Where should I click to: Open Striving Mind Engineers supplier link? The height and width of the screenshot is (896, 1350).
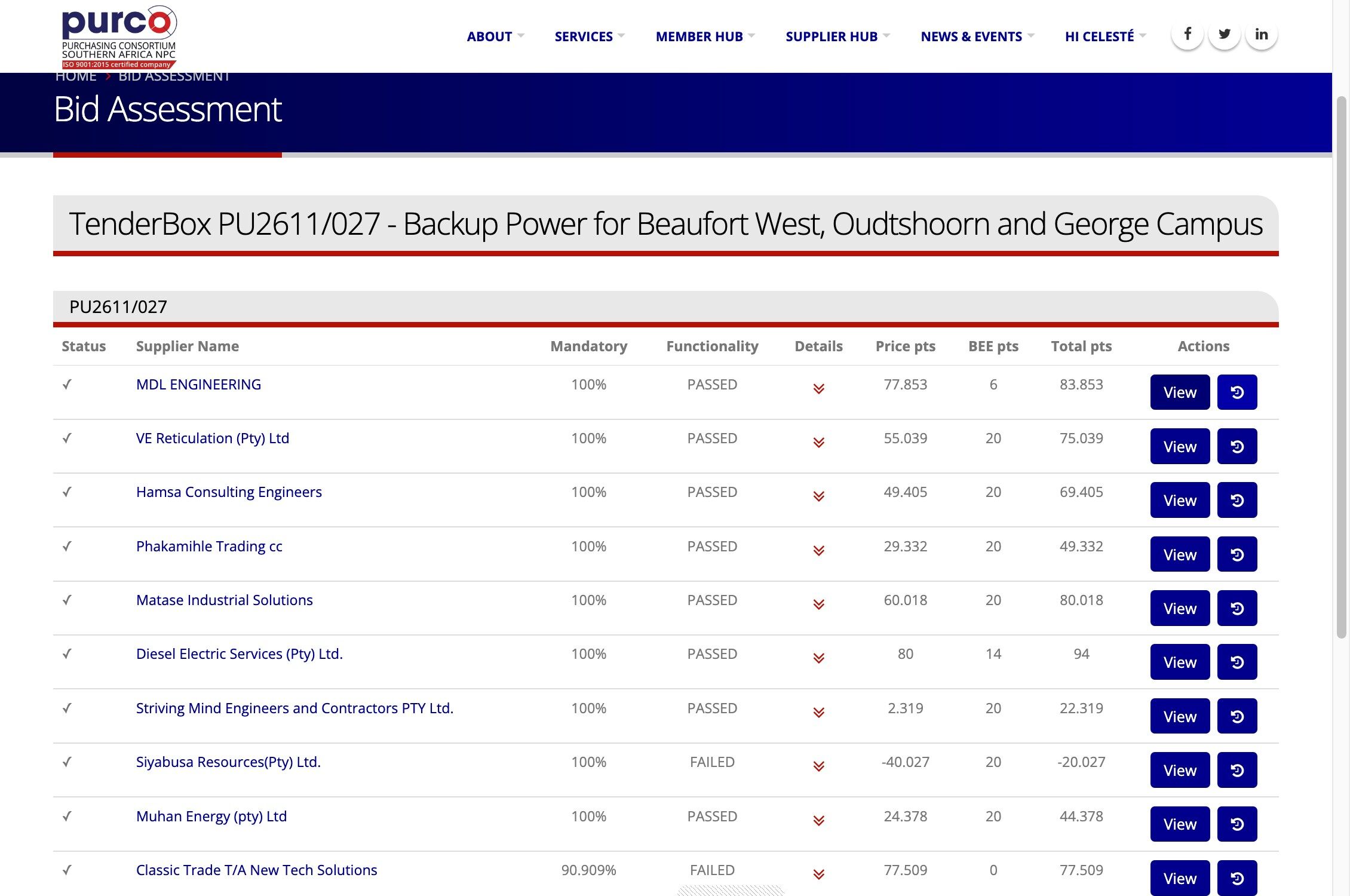tap(294, 708)
